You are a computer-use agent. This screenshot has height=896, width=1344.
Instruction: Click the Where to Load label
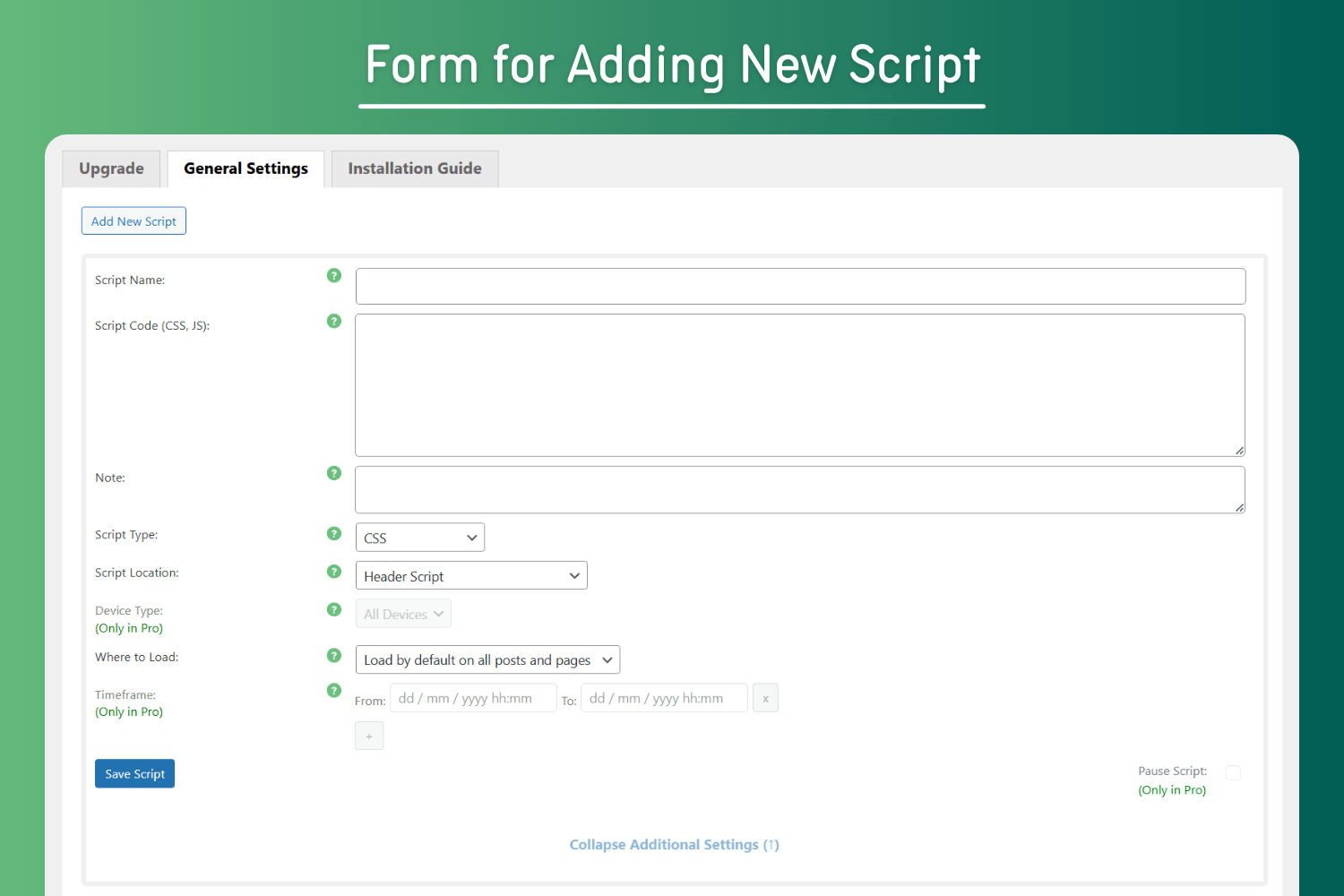(x=137, y=657)
